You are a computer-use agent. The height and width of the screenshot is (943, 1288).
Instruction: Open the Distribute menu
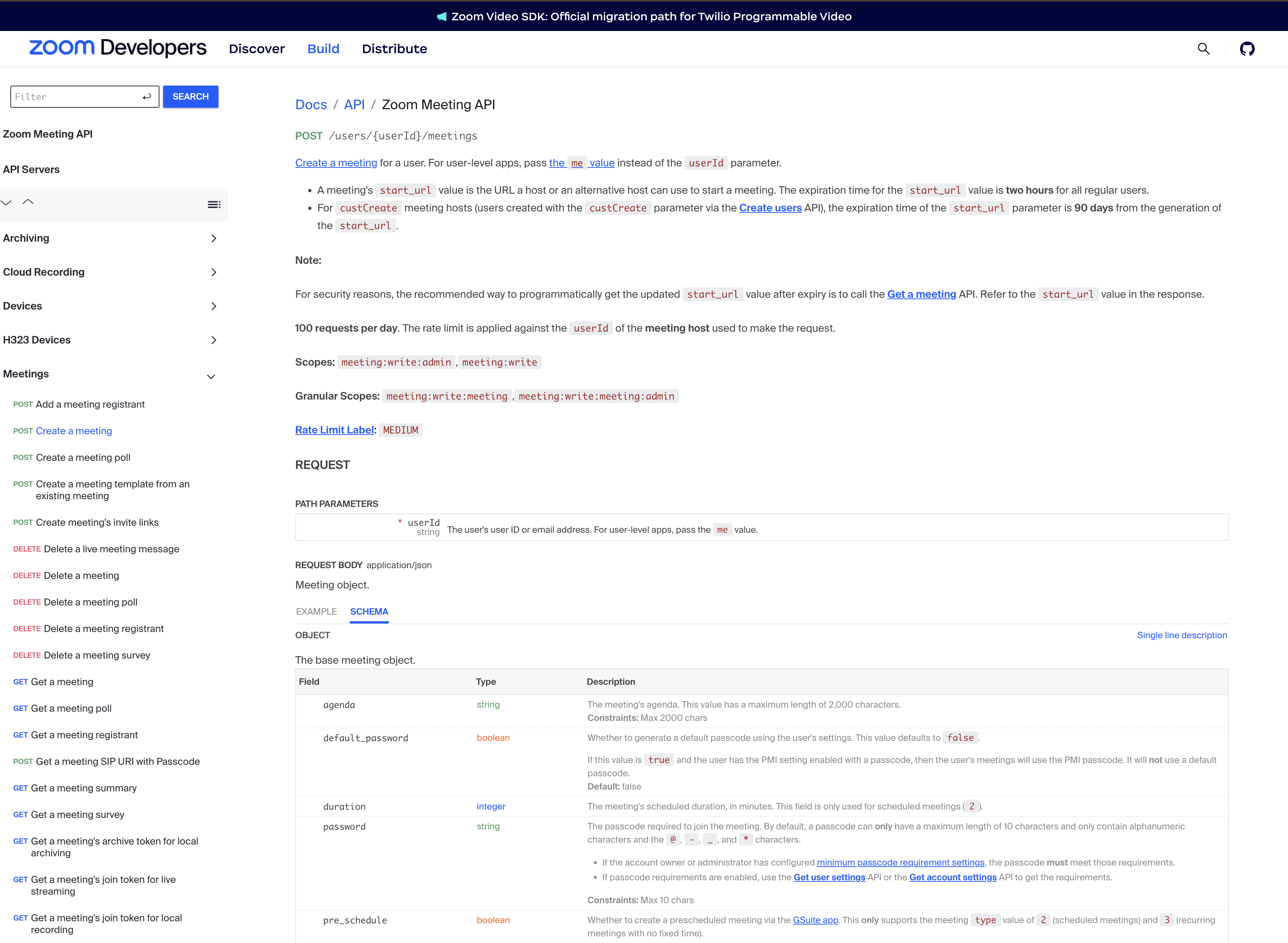click(395, 49)
